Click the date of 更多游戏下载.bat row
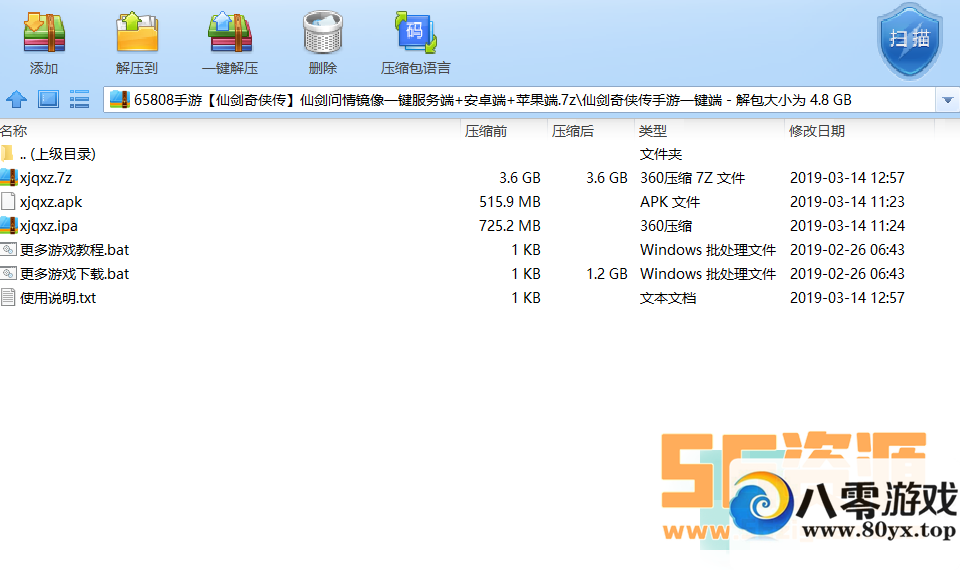This screenshot has height=570, width=960. pos(847,274)
